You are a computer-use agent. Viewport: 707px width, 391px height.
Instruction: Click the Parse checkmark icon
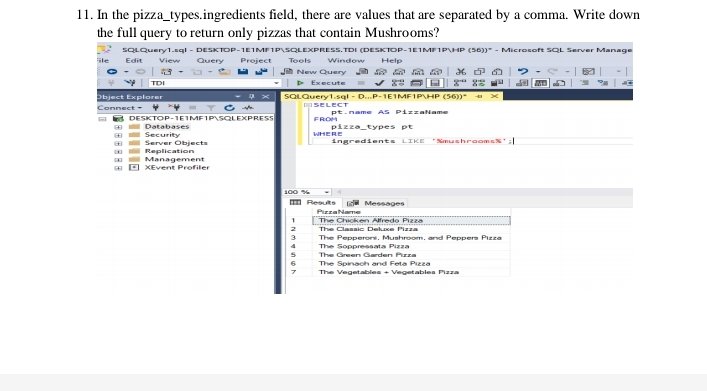379,83
